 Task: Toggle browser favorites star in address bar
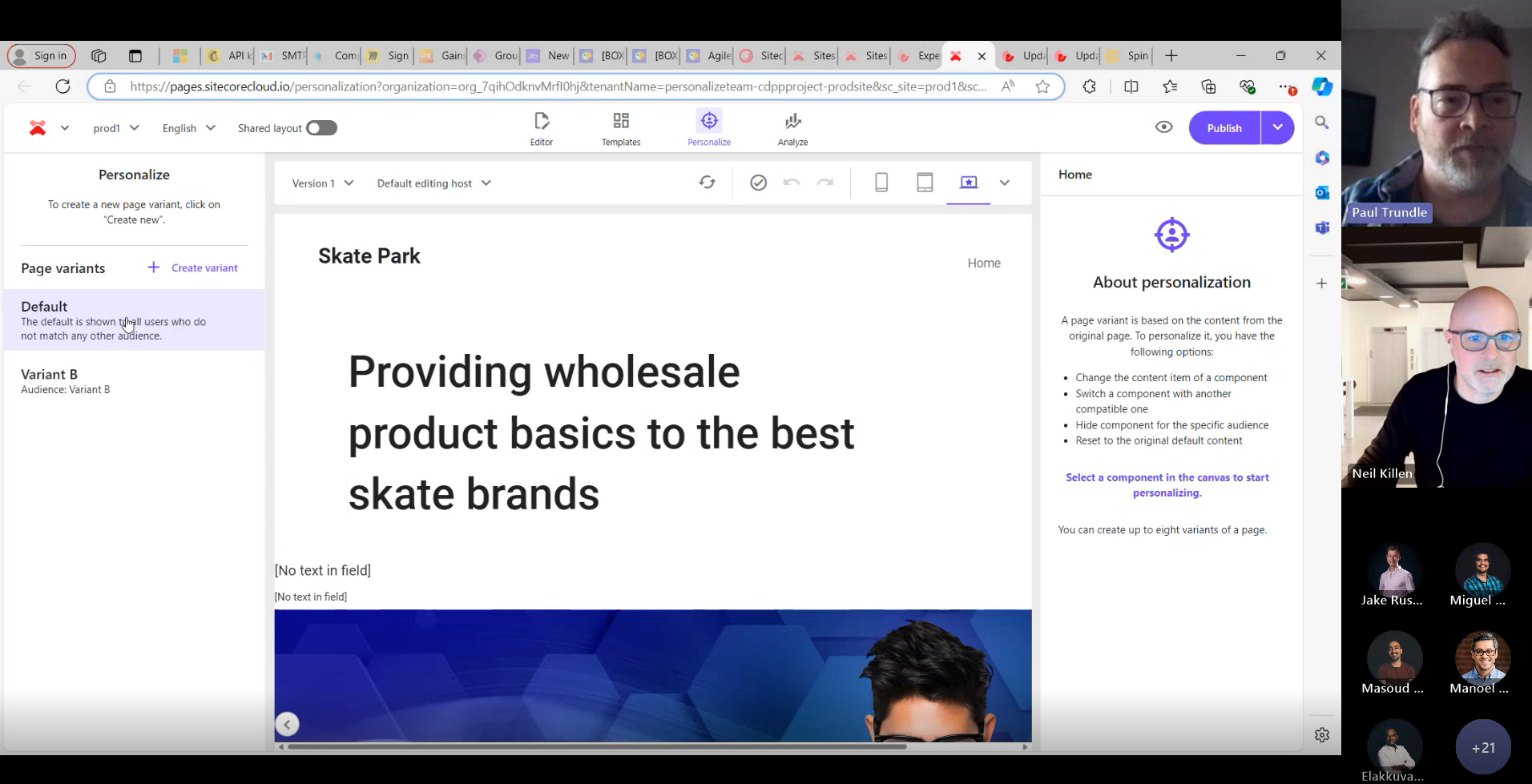pyautogui.click(x=1043, y=86)
